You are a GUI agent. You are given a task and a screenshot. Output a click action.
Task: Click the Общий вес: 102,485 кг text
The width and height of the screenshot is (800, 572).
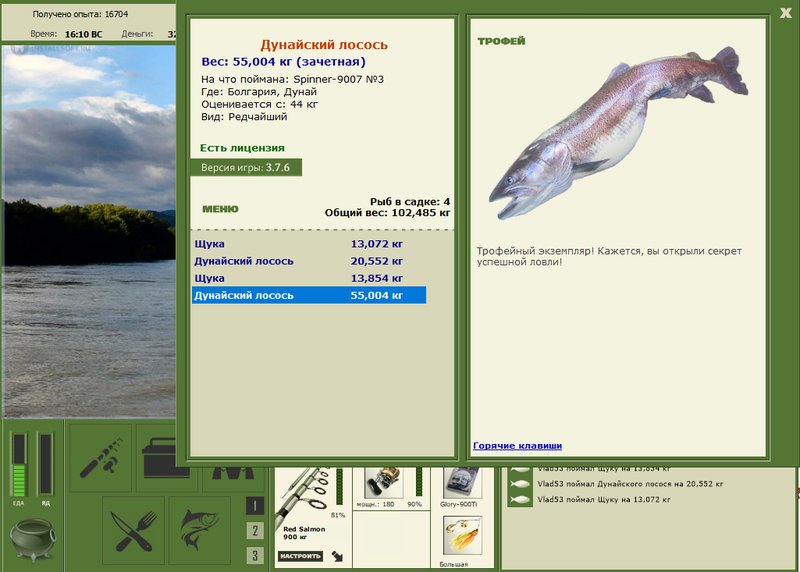click(387, 213)
